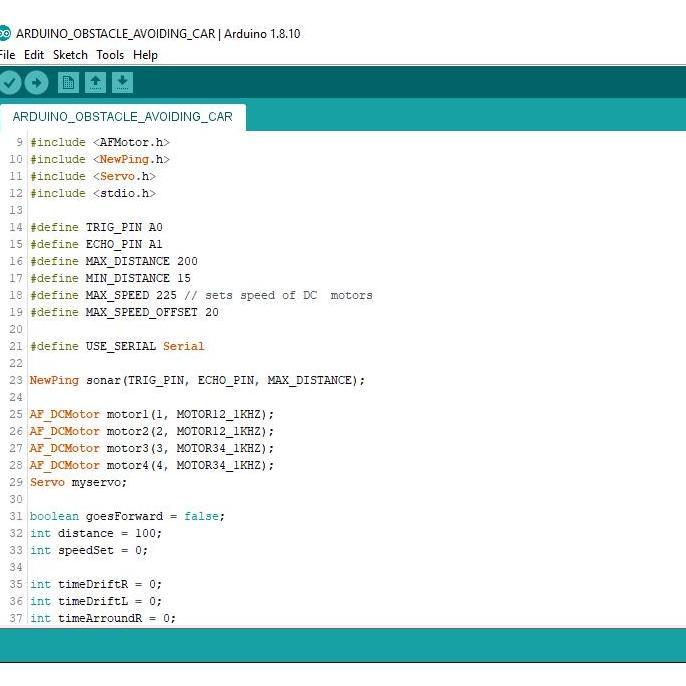Click line number 13 in the gutter
Viewport: 686px width, 686px height.
pos(16,210)
